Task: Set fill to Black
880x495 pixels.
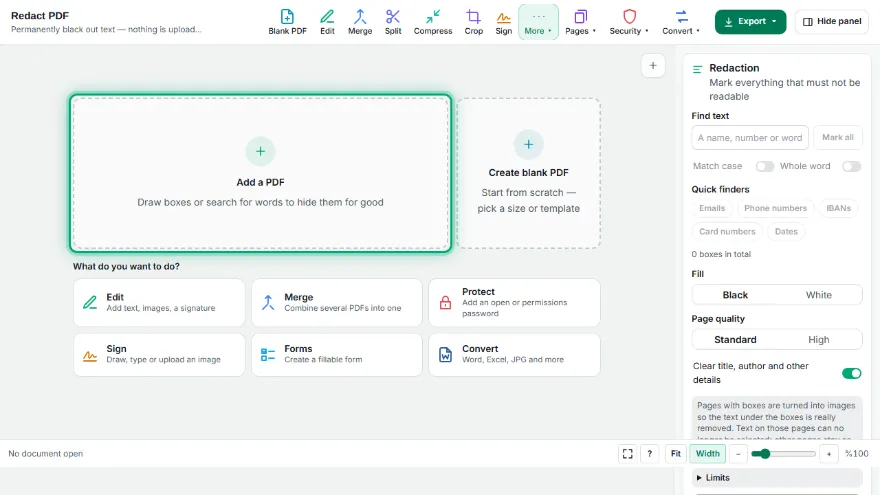Action: coord(735,295)
